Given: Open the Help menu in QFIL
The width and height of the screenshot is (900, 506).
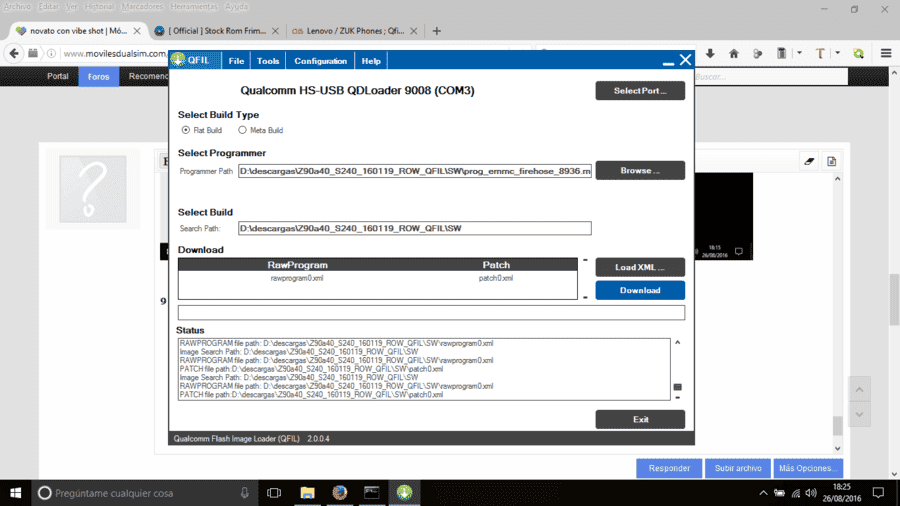Looking at the screenshot, I should pos(371,61).
